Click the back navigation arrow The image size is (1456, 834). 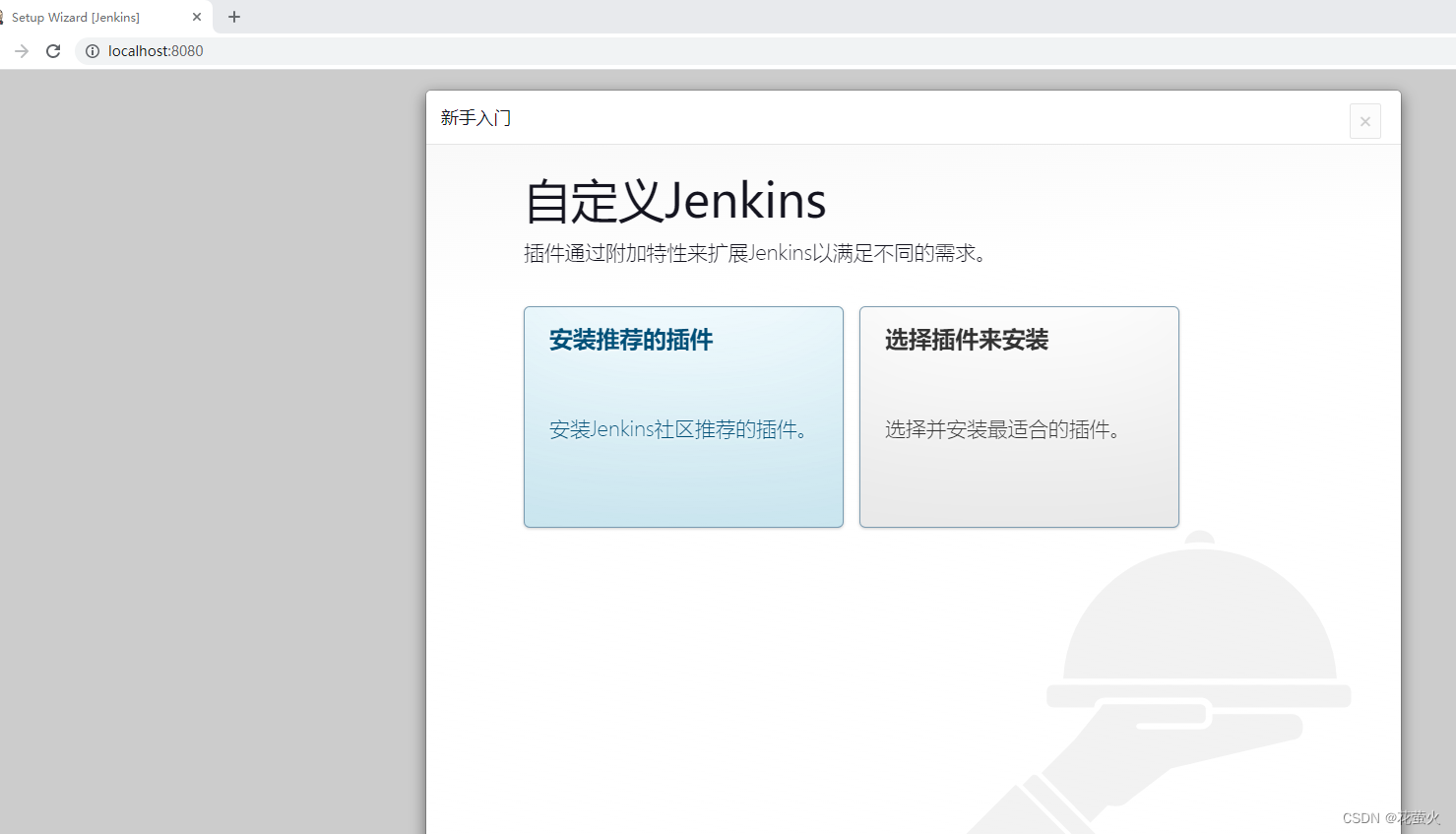pyautogui.click(x=21, y=51)
